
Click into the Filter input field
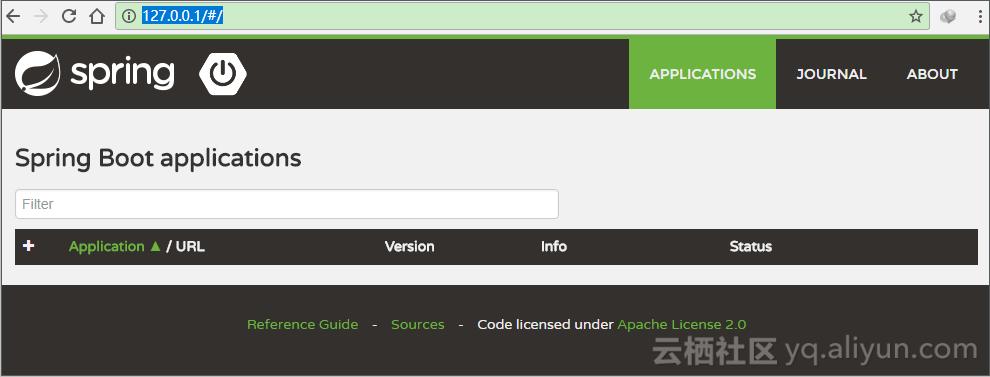(x=287, y=204)
